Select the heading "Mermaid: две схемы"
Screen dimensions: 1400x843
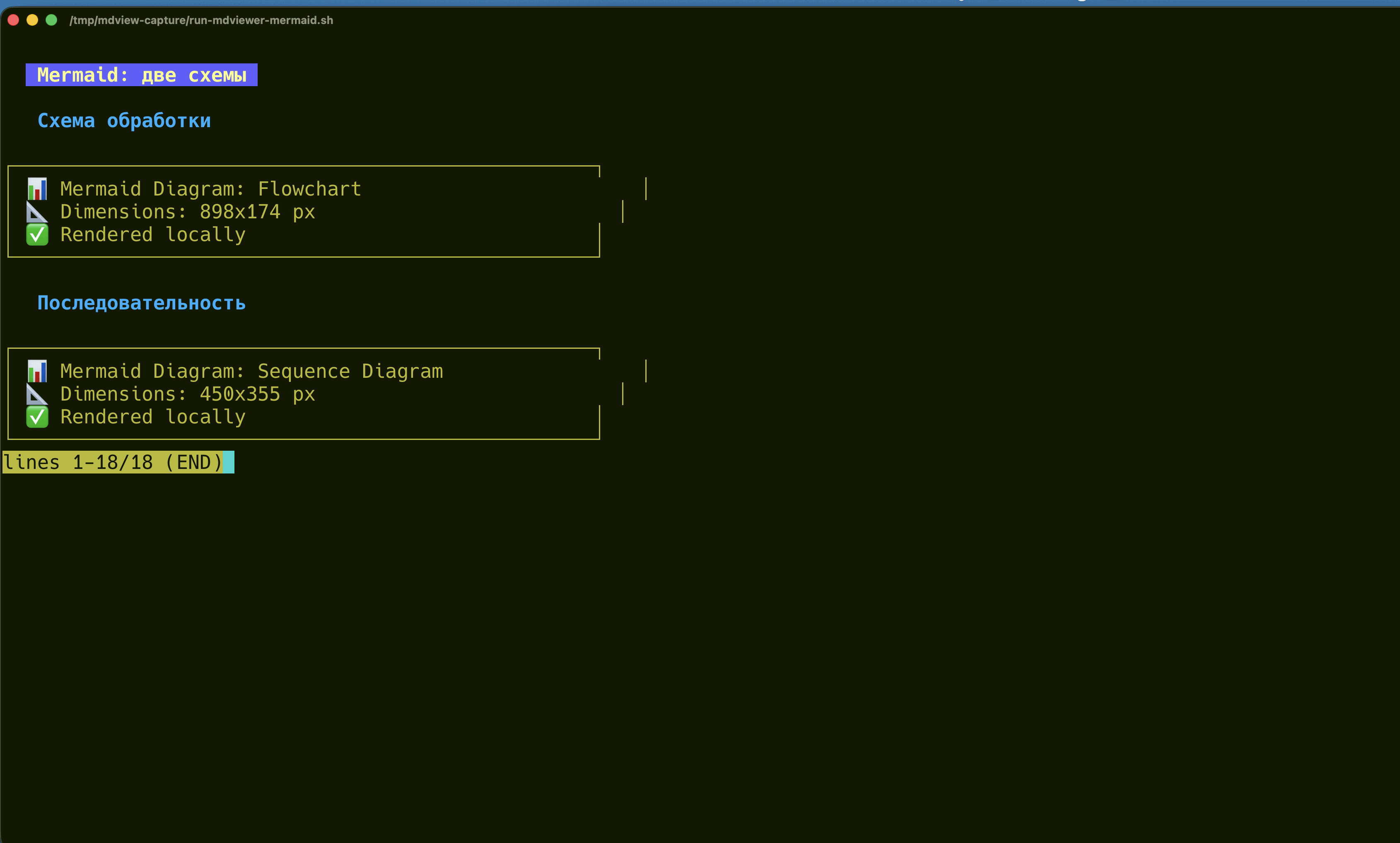pos(141,75)
